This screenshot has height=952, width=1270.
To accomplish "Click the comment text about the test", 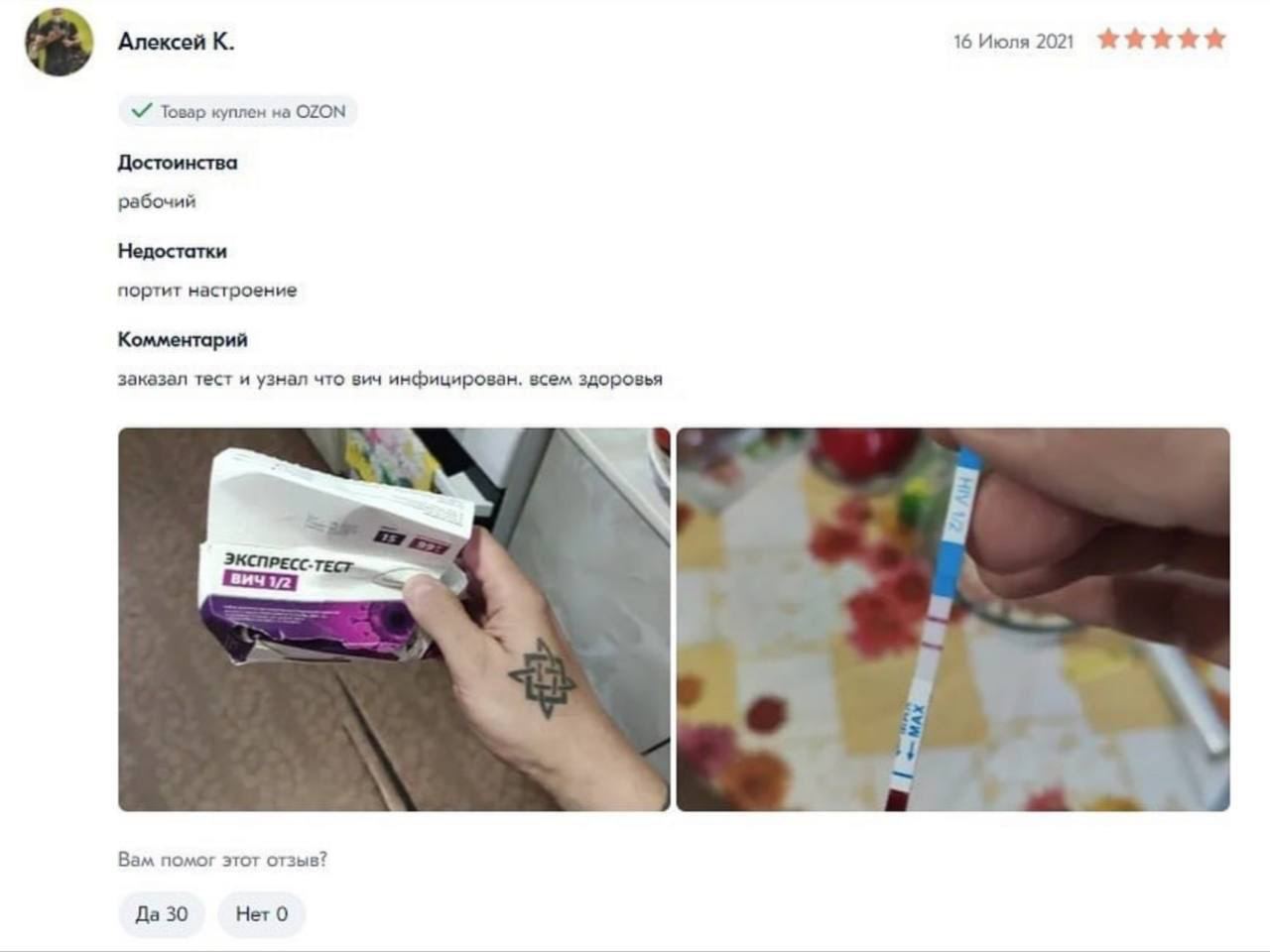I will [x=390, y=379].
